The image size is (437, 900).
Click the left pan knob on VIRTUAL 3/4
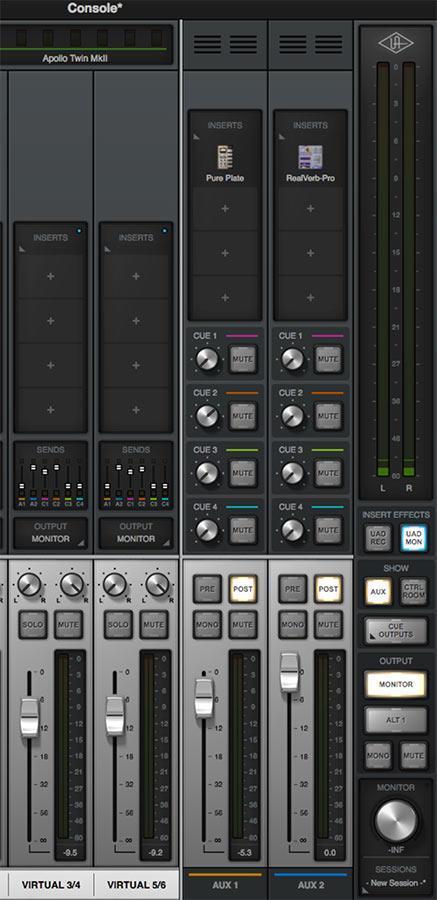tap(29, 584)
